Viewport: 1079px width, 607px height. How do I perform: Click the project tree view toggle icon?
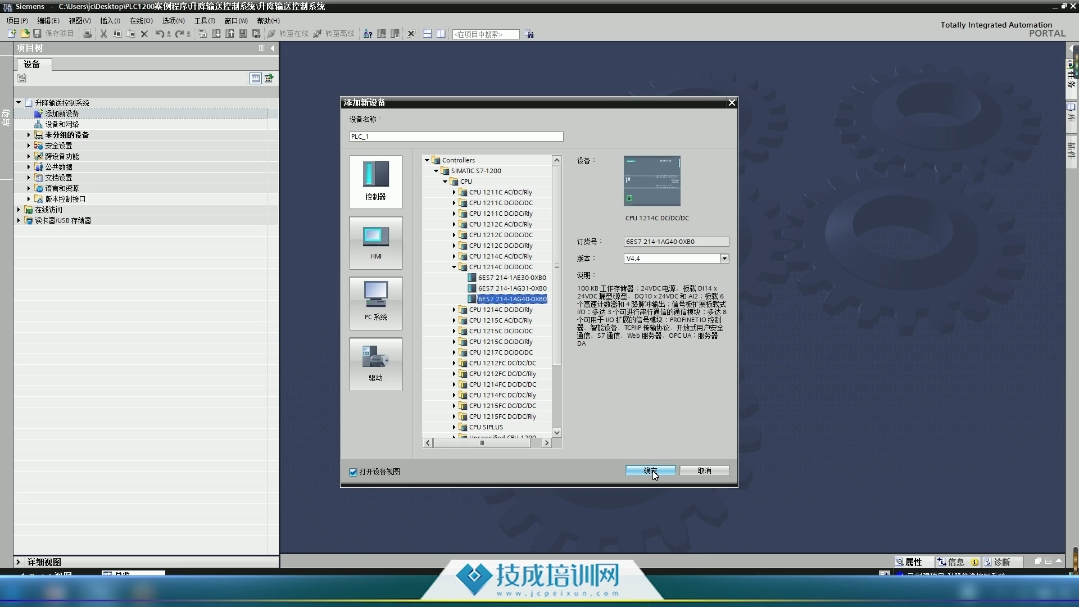(255, 78)
